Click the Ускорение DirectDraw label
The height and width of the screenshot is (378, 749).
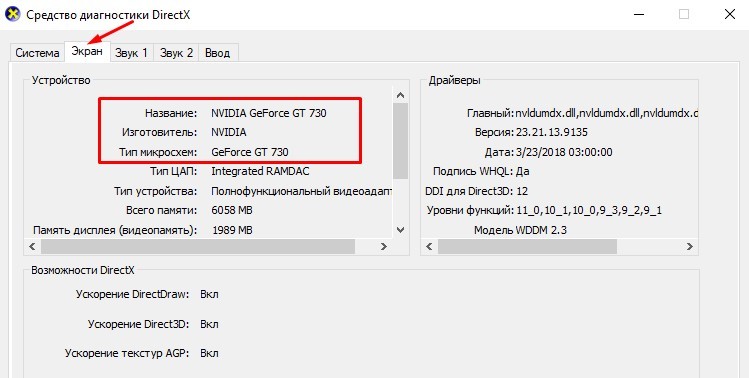[x=132, y=294]
